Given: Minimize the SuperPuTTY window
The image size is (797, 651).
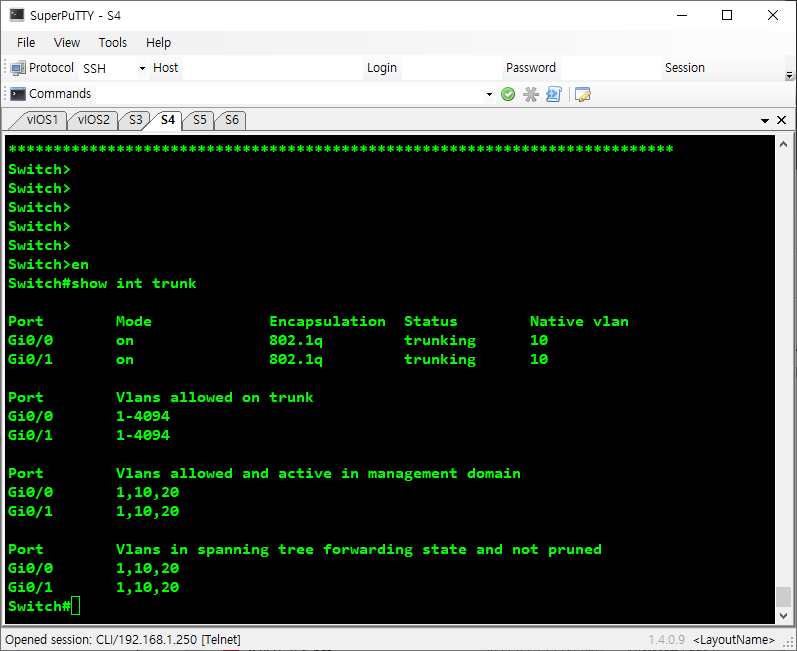Looking at the screenshot, I should tap(682, 15).
